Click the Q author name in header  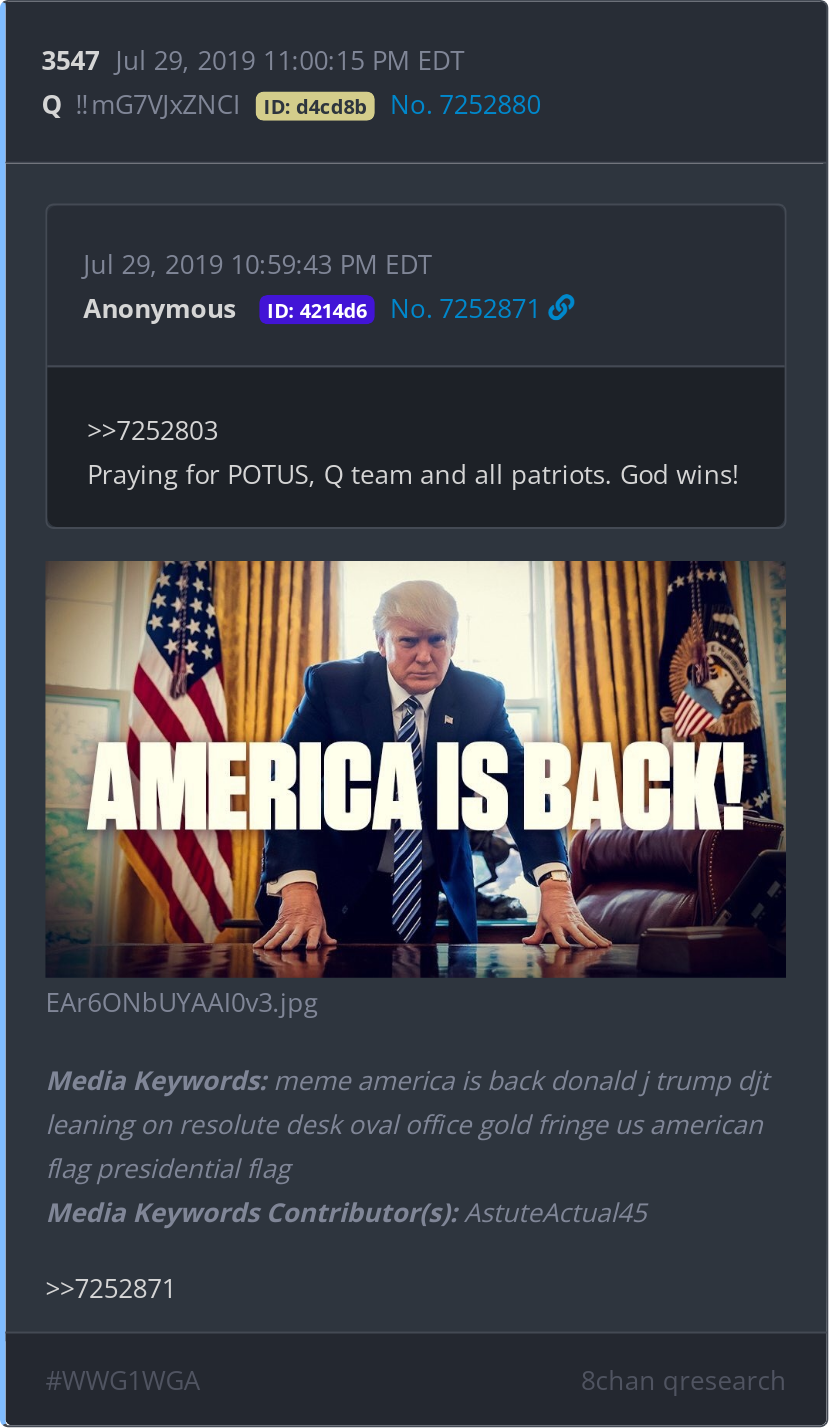click(52, 106)
